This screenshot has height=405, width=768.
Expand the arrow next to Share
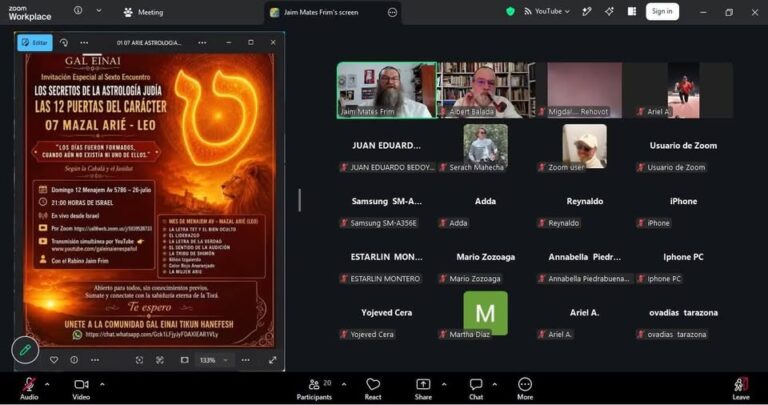[444, 384]
